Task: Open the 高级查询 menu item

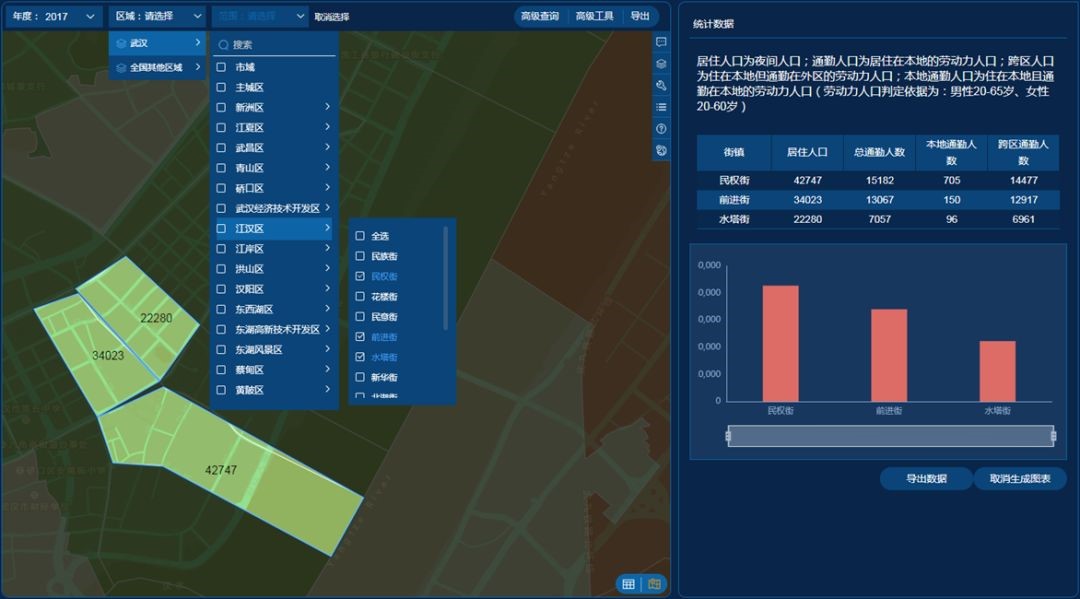Action: tap(540, 16)
